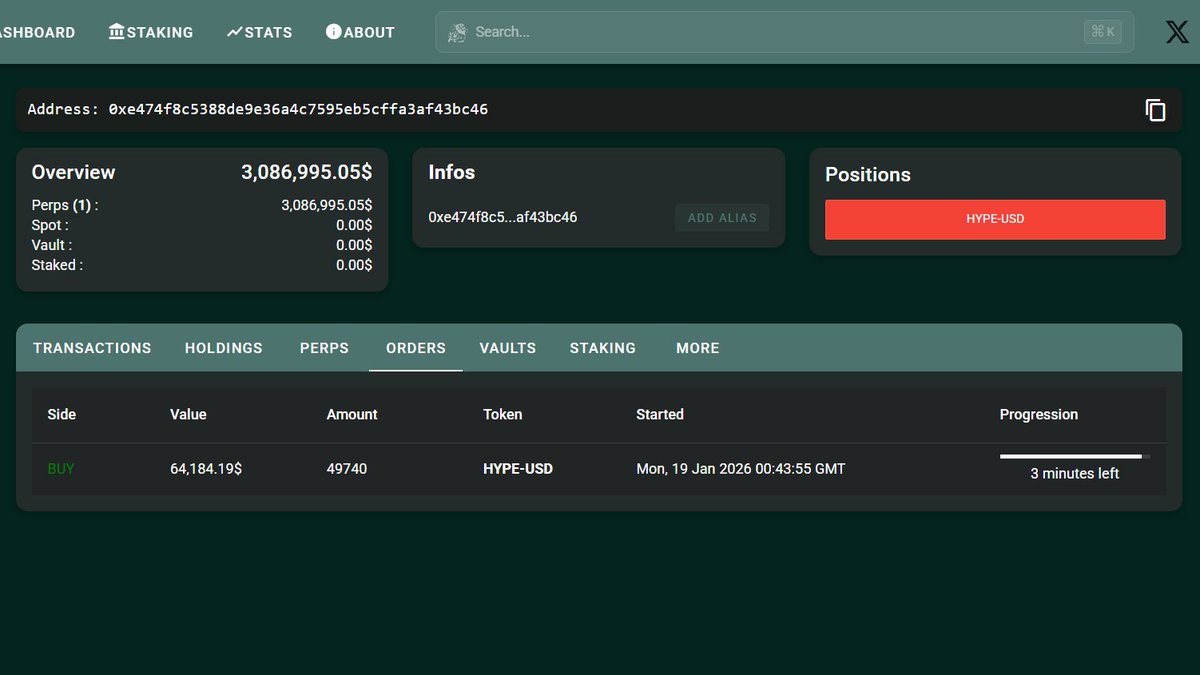Click the HYPE-USD token in the order row
This screenshot has height=675, width=1200.
pos(518,468)
